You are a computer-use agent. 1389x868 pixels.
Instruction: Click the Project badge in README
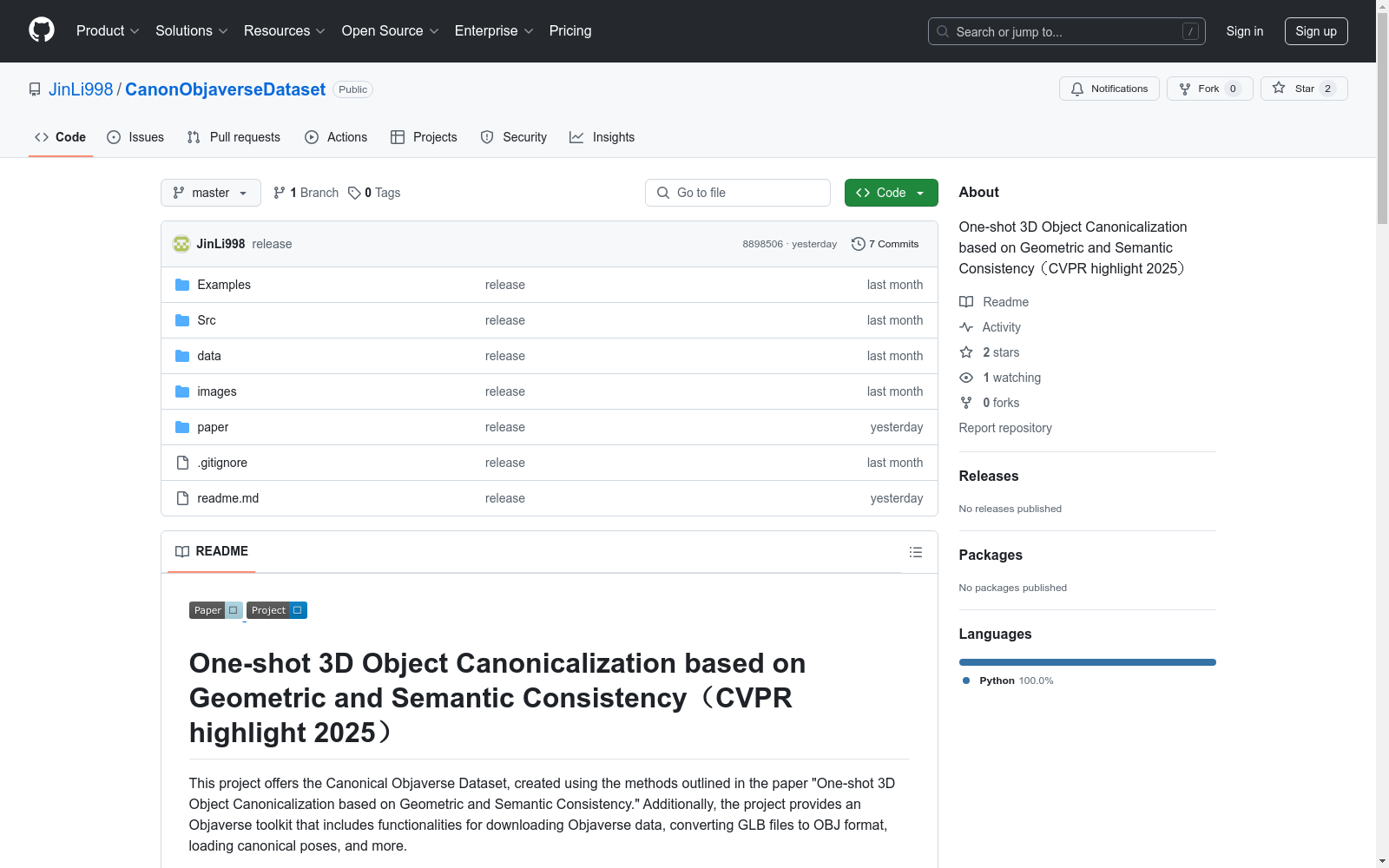(277, 610)
